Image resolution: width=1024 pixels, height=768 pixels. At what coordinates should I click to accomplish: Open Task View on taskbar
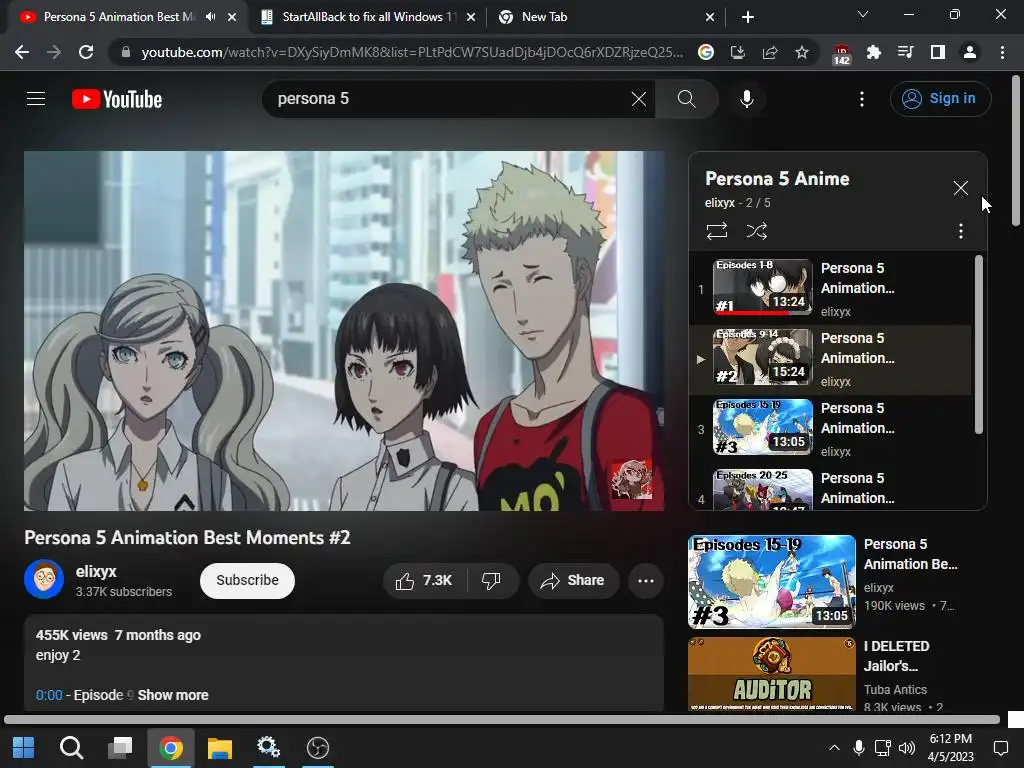pyautogui.click(x=120, y=748)
